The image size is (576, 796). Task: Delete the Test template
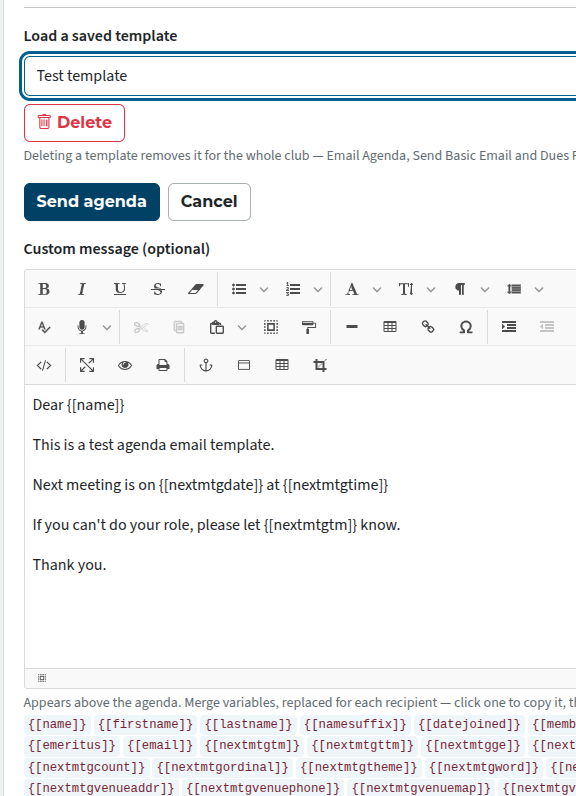point(74,123)
